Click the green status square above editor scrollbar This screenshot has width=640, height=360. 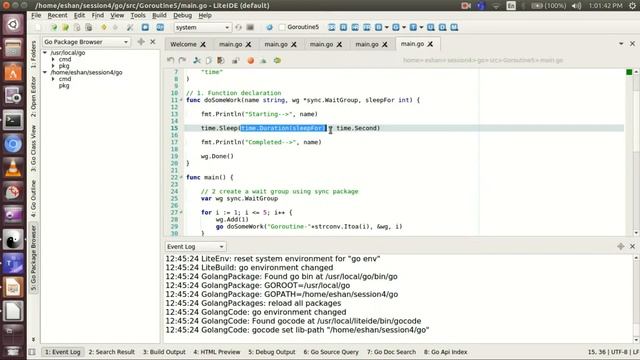629,72
